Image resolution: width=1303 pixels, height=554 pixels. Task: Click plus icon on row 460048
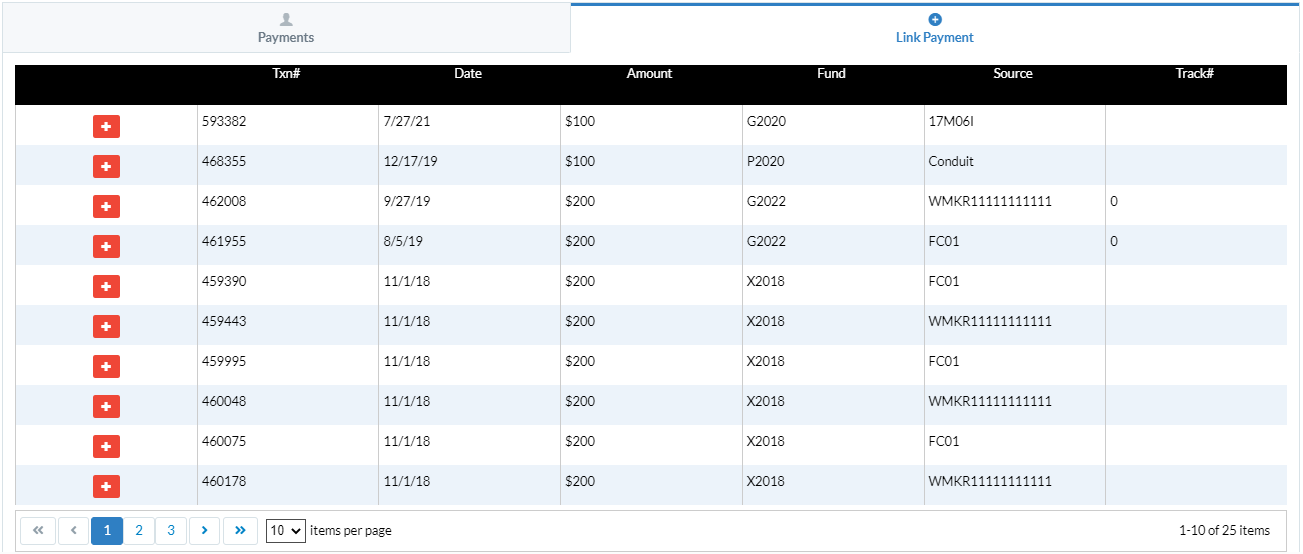click(x=106, y=406)
